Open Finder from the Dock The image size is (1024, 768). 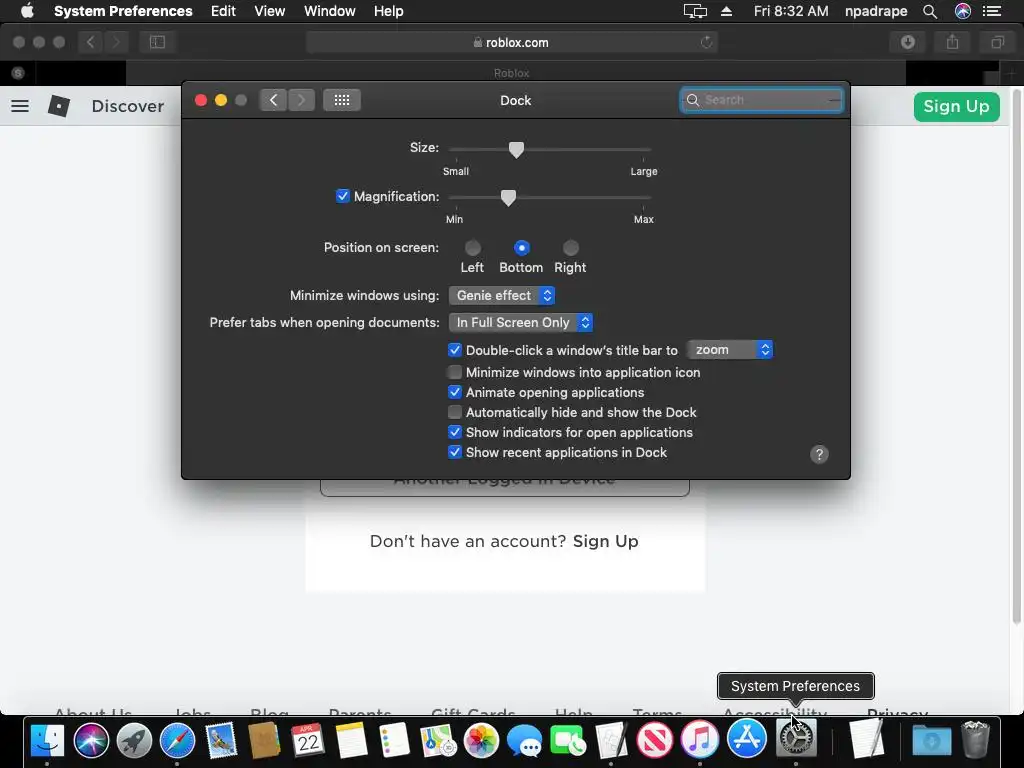click(48, 741)
